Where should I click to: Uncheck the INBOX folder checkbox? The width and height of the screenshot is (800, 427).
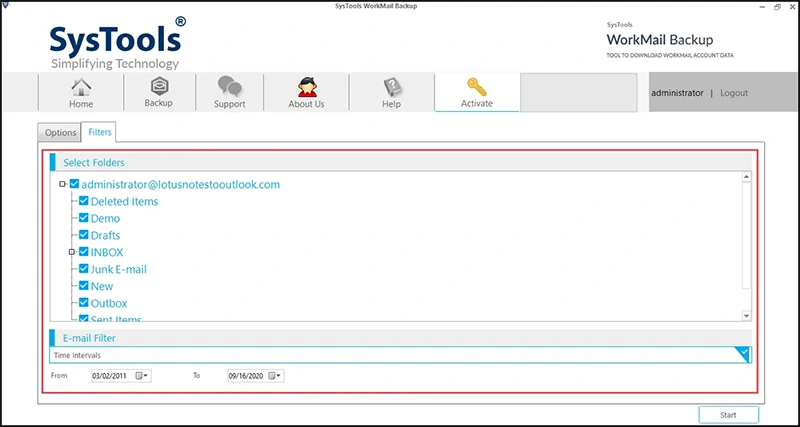point(84,252)
